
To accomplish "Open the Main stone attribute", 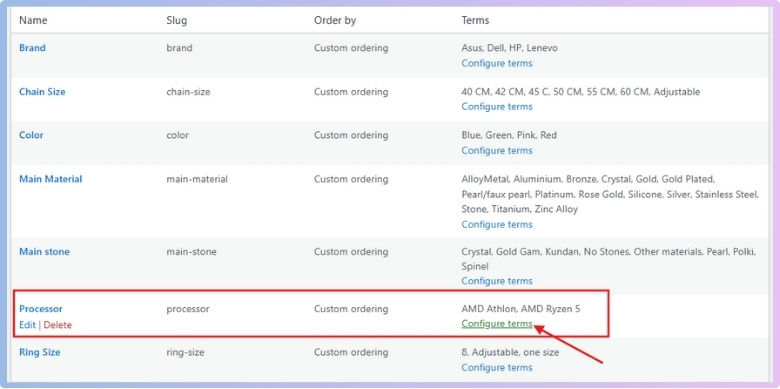I will click(44, 252).
